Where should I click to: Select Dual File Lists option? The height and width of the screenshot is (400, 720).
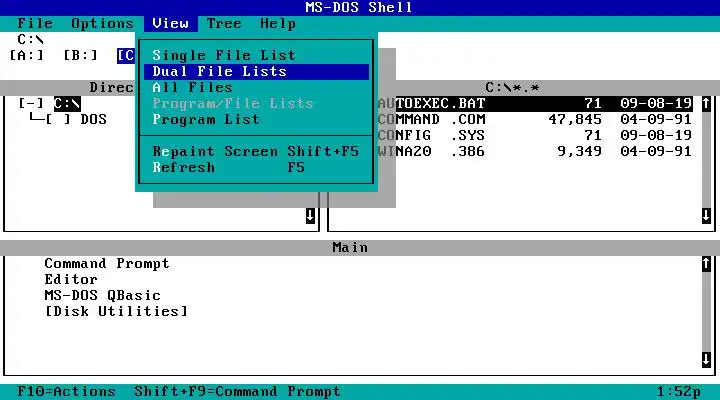[256, 71]
